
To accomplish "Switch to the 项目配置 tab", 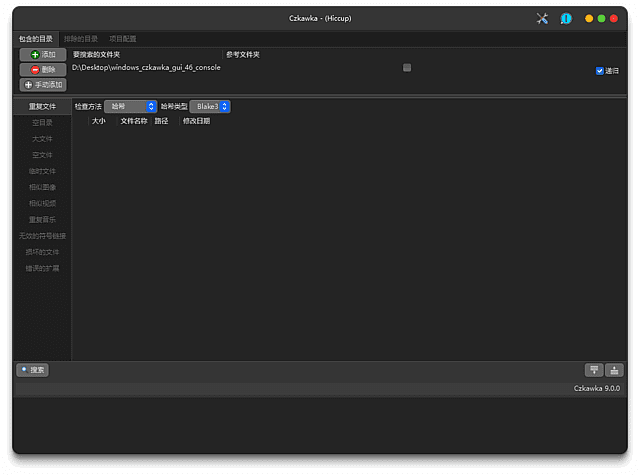I will (122, 39).
